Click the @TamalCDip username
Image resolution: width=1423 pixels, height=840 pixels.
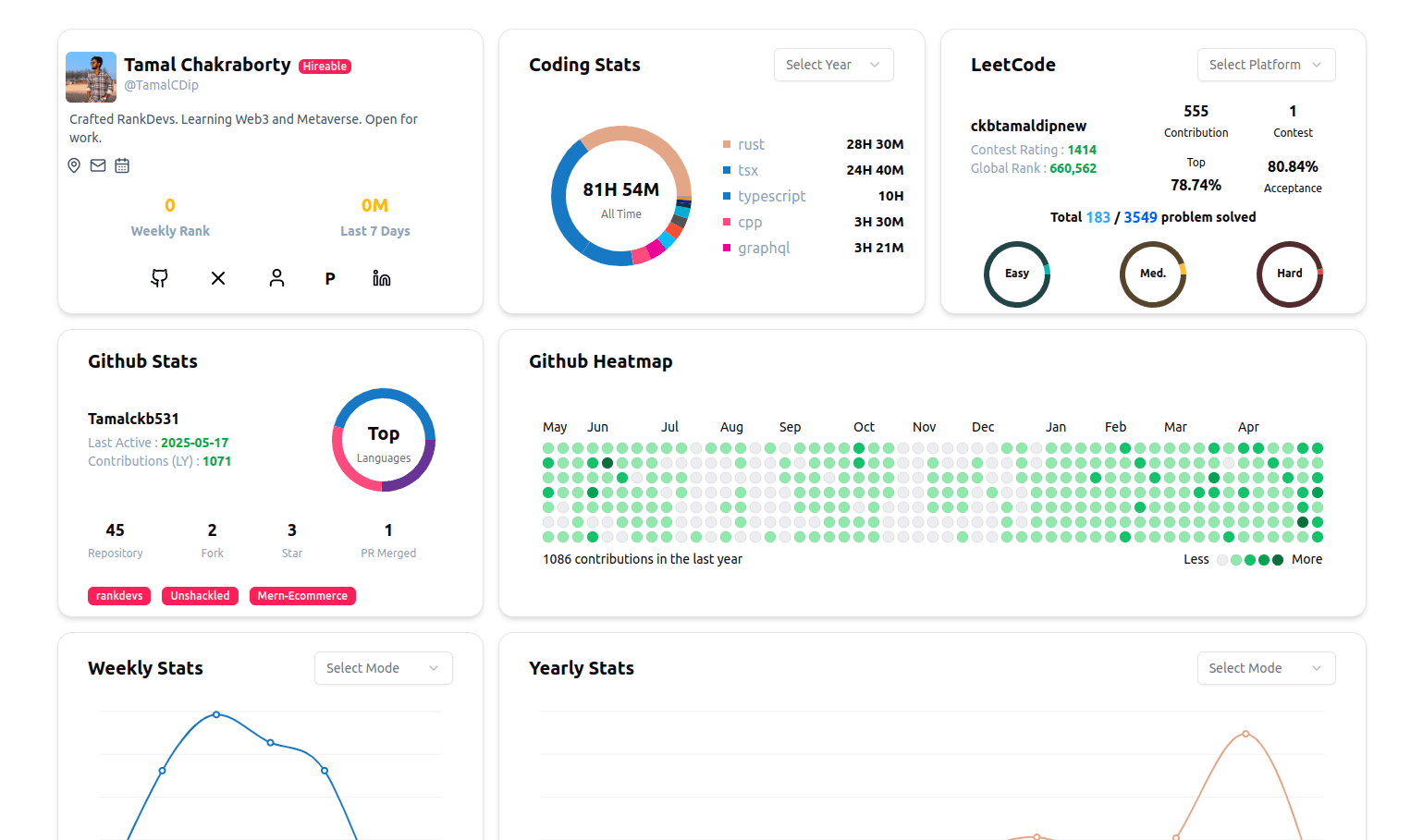[161, 85]
